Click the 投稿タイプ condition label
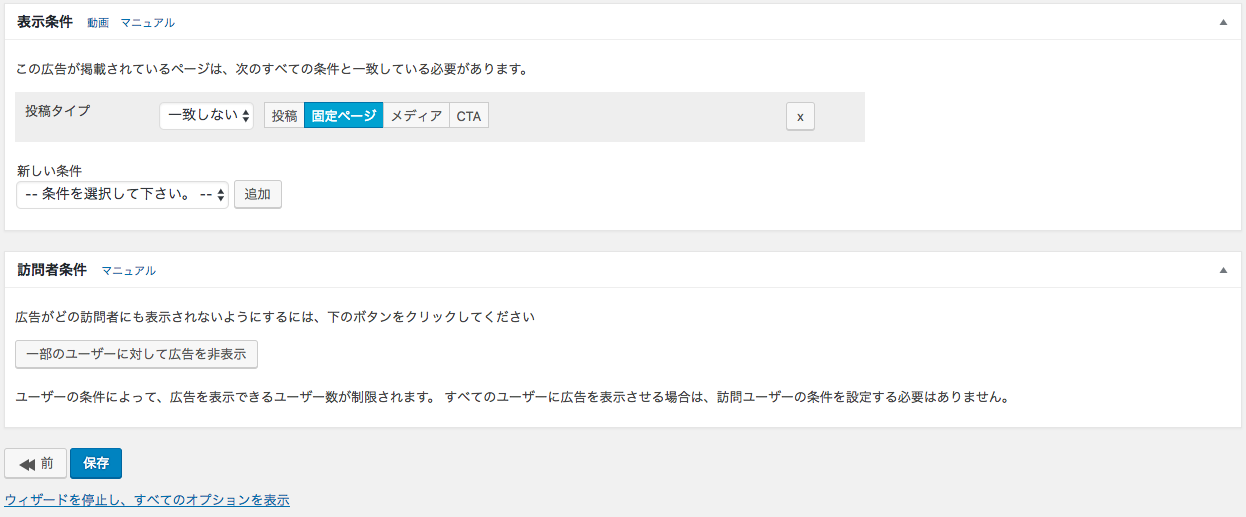Screen dimensions: 1246x517 [57, 110]
